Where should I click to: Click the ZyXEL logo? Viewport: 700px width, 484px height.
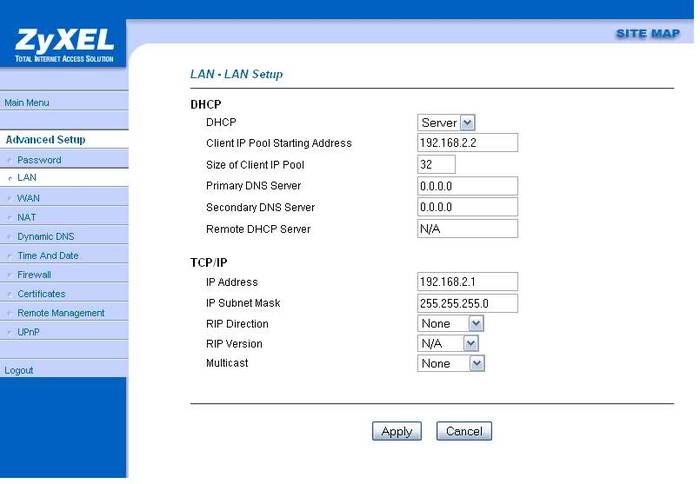[64, 44]
